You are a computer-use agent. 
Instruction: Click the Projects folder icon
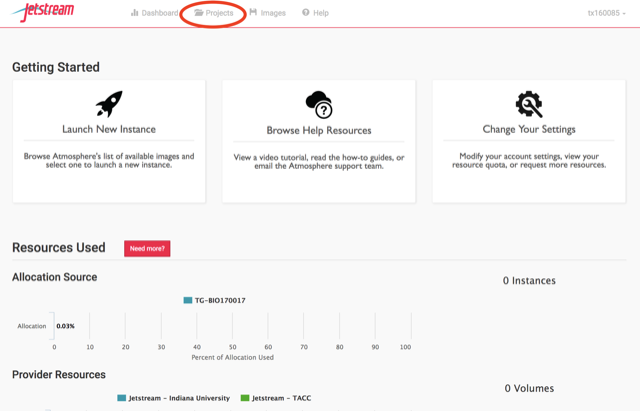click(198, 13)
